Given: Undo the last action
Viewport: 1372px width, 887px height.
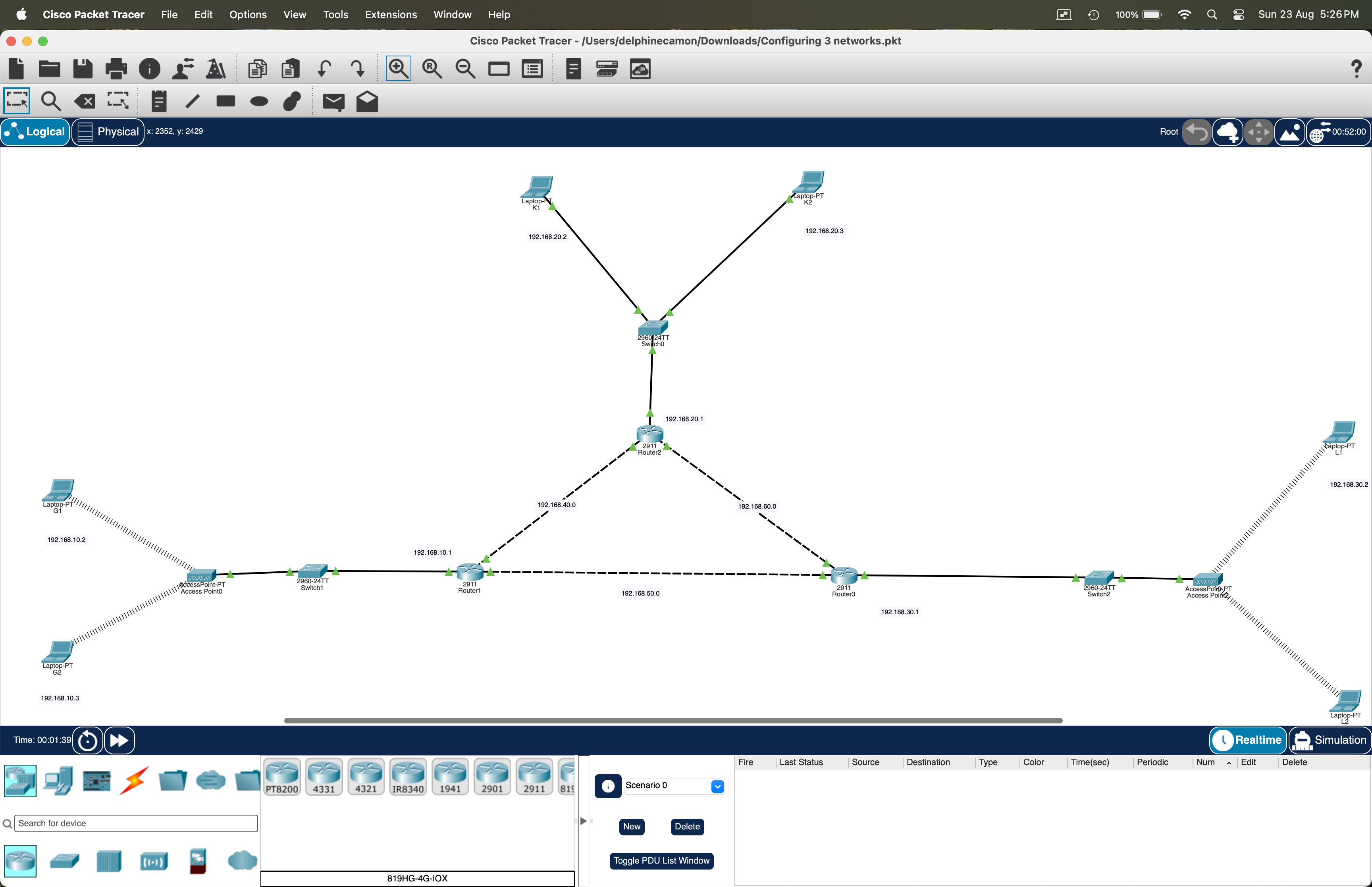Looking at the screenshot, I should coord(324,69).
